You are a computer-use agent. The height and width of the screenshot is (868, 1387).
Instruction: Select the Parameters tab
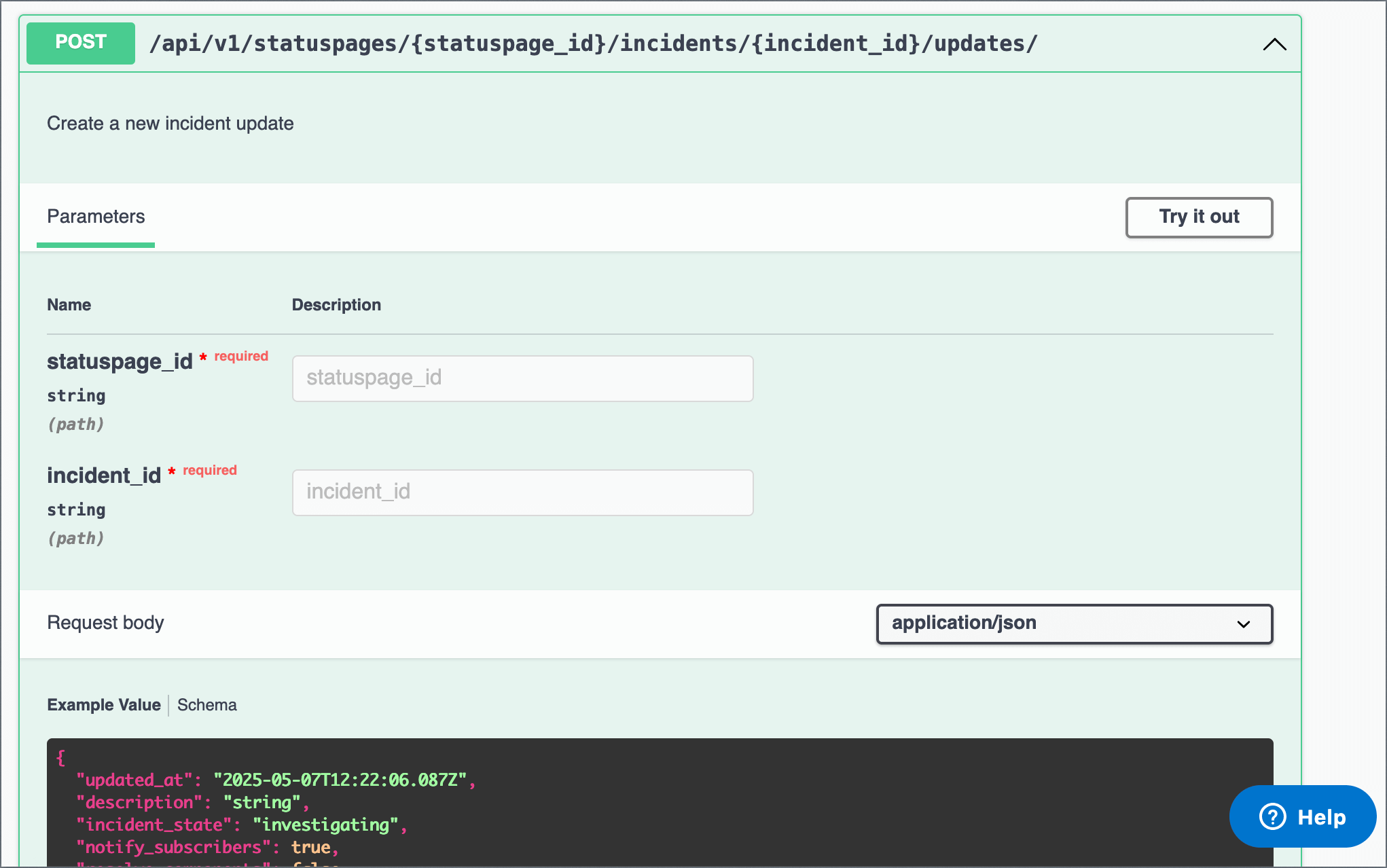pos(96,217)
